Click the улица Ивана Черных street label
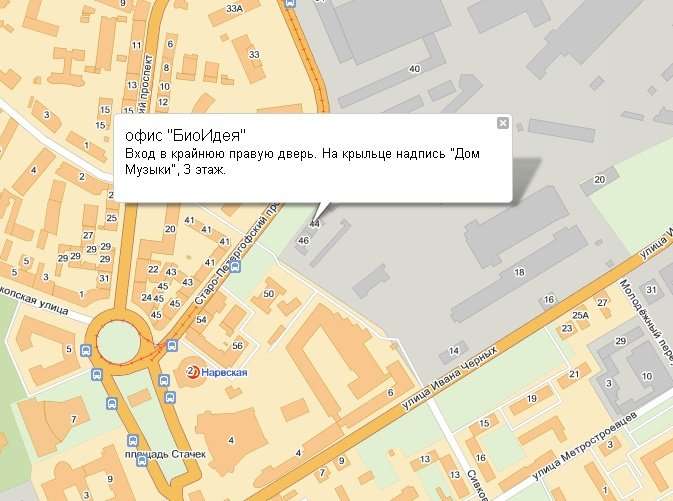 coord(449,378)
